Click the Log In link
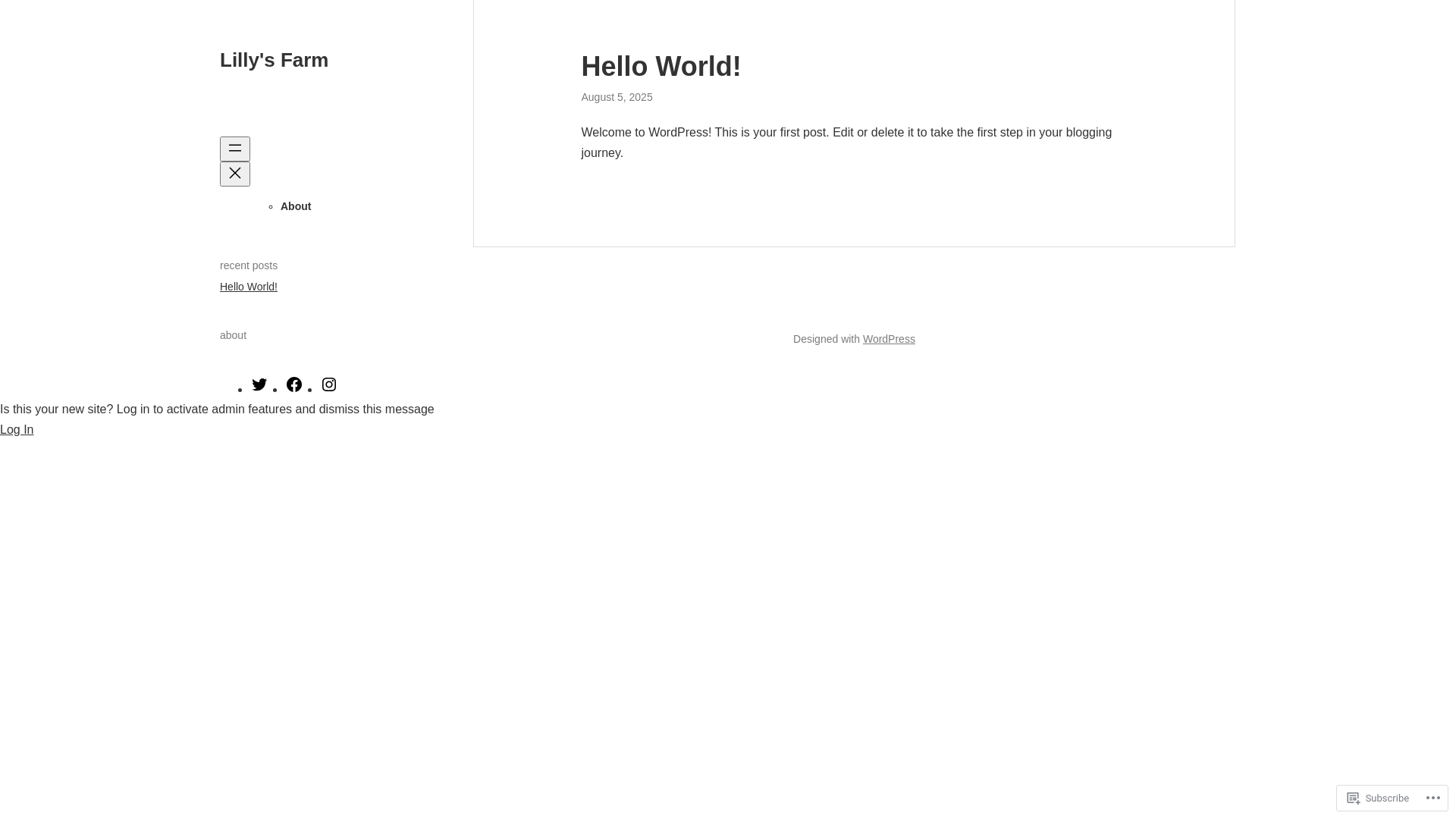The width and height of the screenshot is (1456, 819). (17, 429)
